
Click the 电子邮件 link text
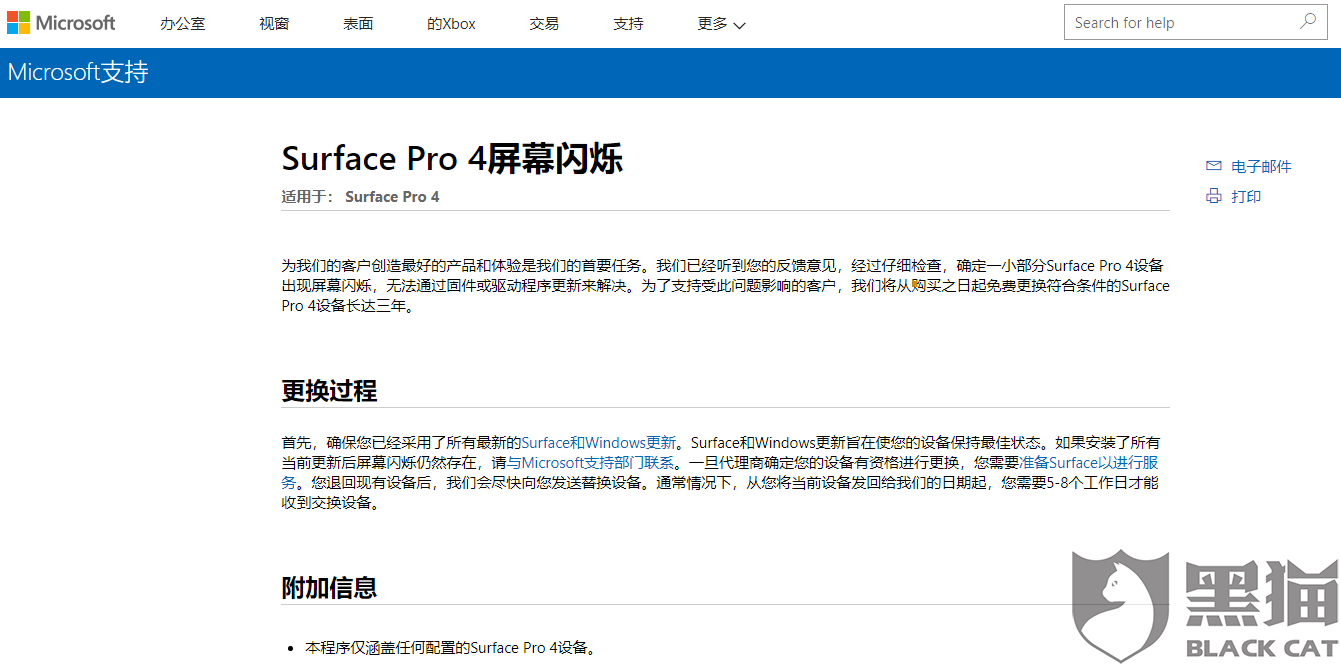click(1261, 166)
